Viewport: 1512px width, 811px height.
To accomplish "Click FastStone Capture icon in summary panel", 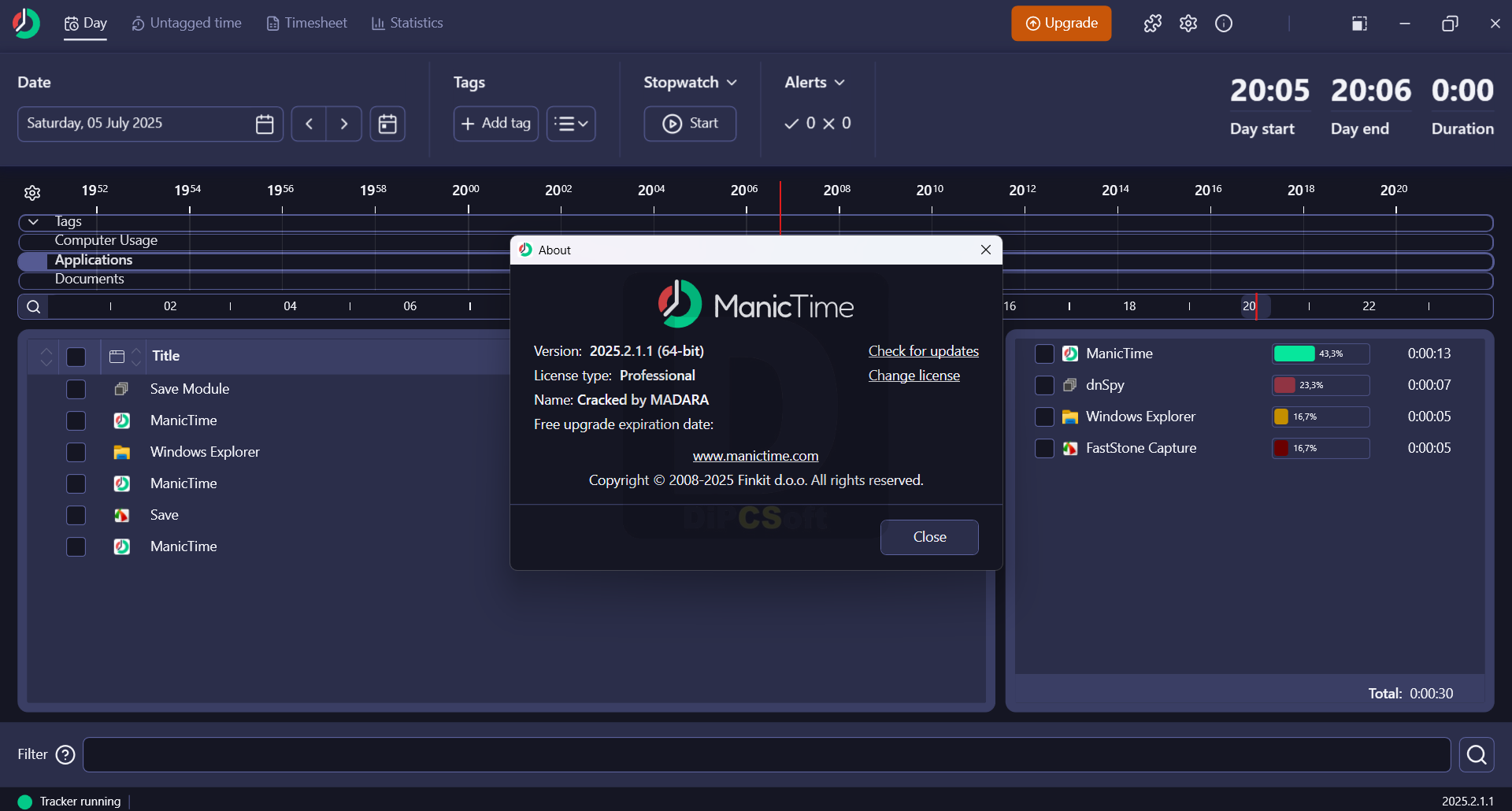I will (x=1070, y=448).
